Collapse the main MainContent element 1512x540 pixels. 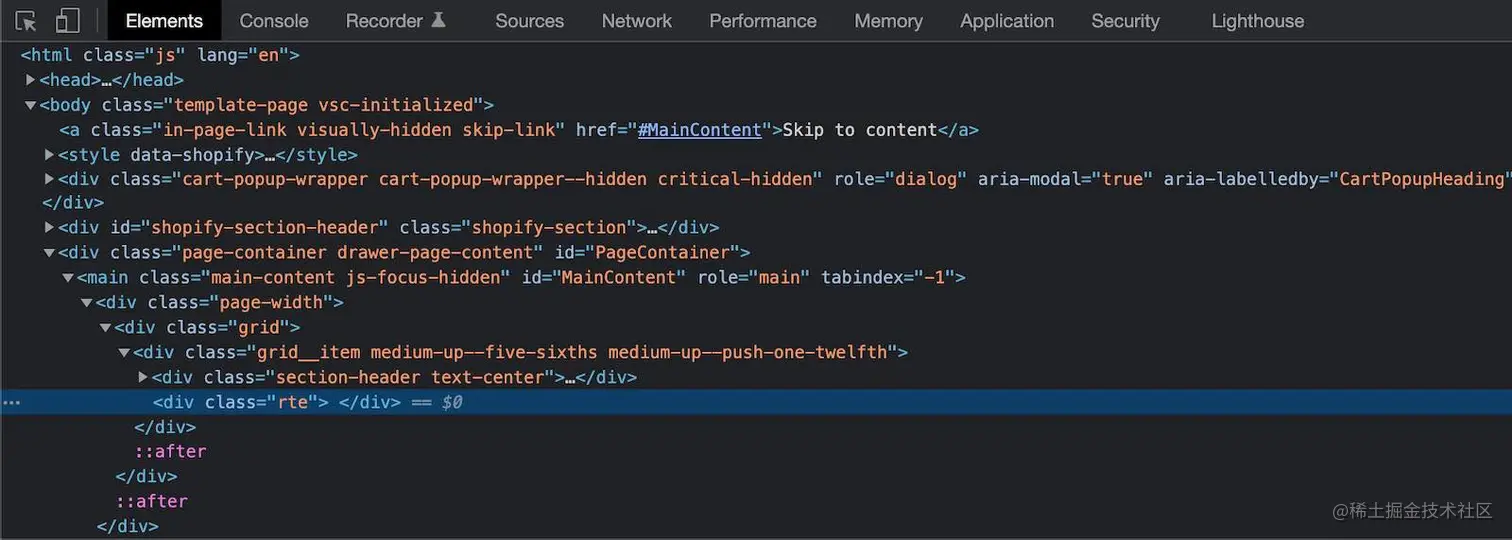tap(68, 277)
